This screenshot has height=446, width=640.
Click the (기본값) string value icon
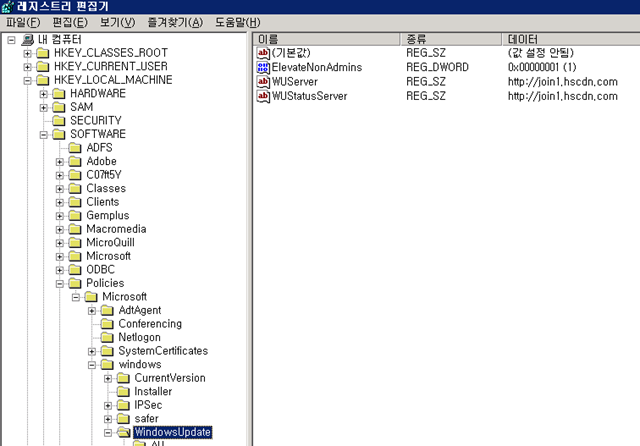[x=263, y=53]
